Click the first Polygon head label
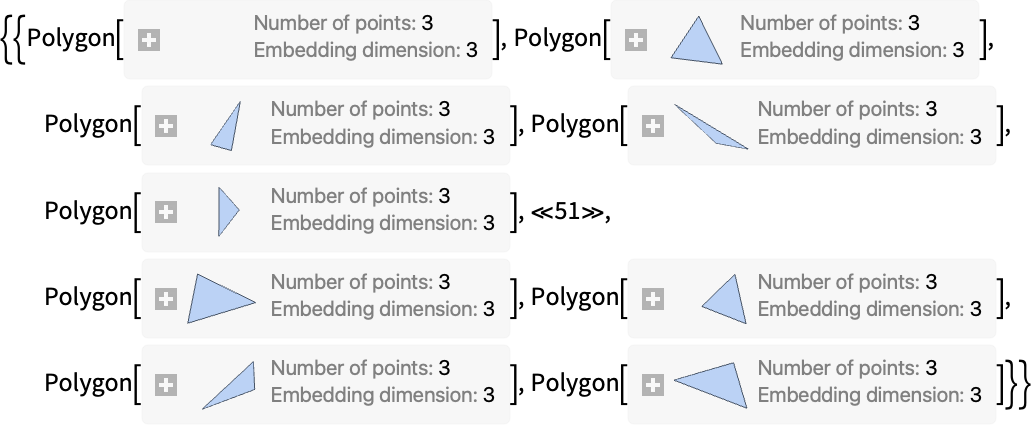 [x=71, y=39]
